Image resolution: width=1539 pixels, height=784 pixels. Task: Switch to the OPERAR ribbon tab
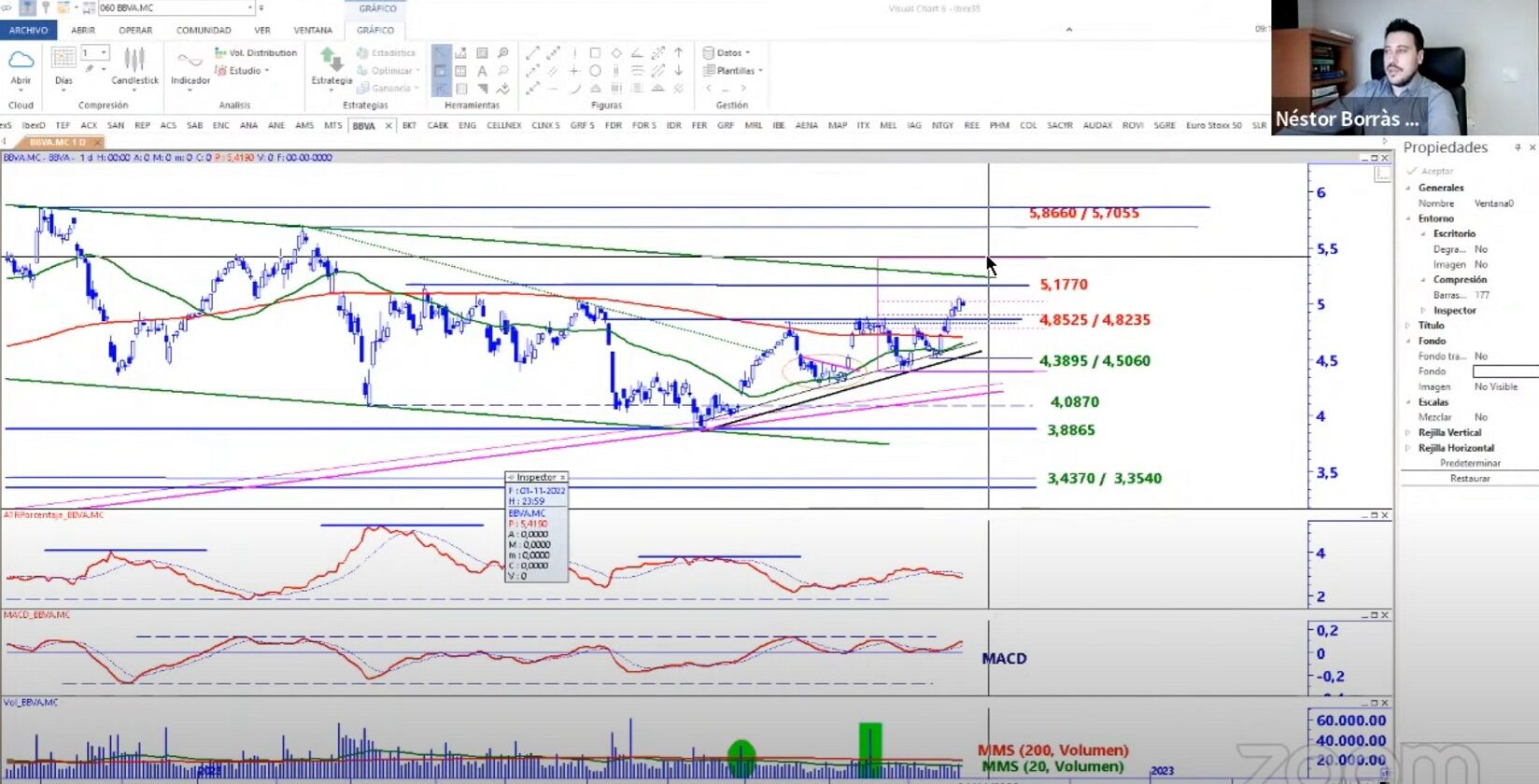[x=135, y=30]
